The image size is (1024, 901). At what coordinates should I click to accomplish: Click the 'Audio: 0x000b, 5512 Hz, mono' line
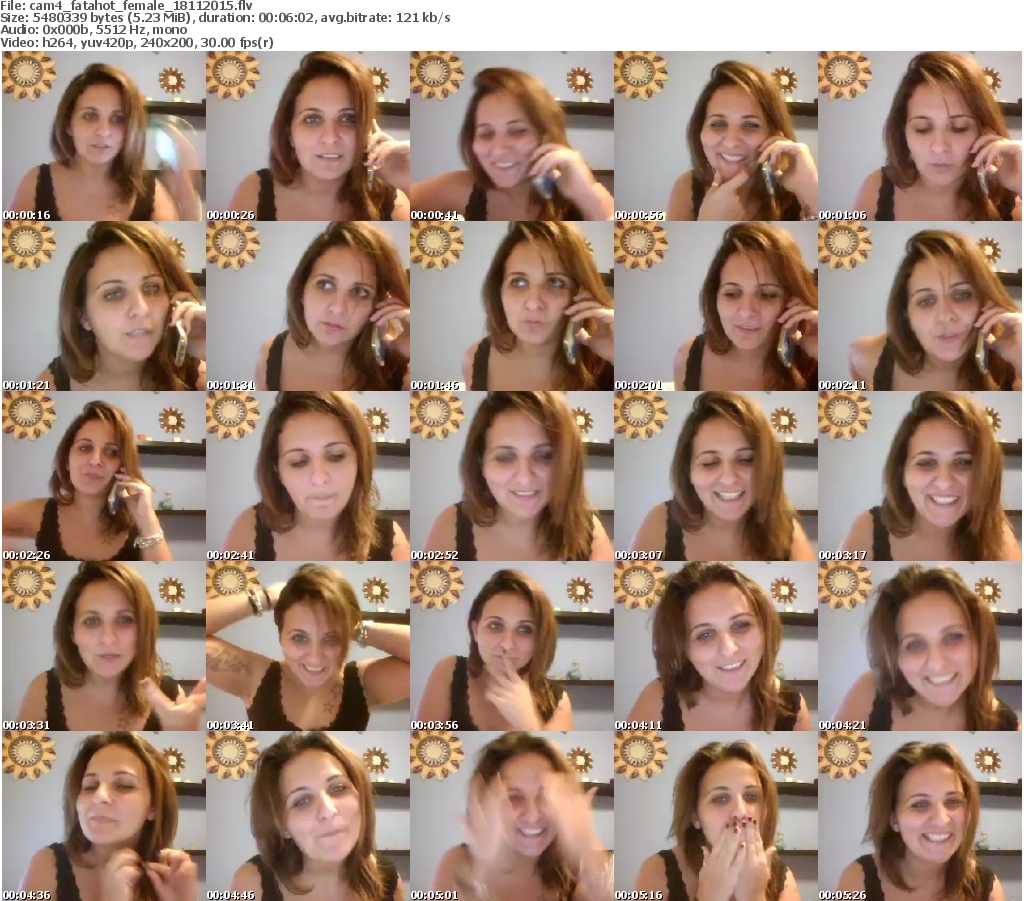click(x=93, y=30)
